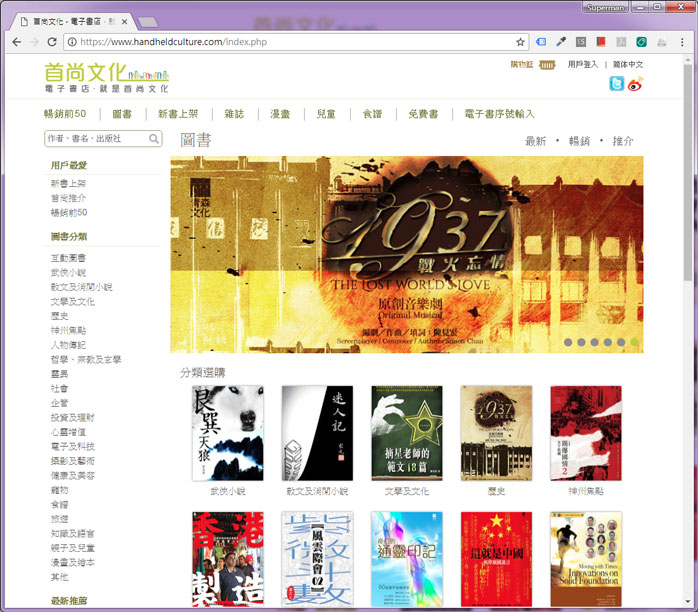The height and width of the screenshot is (612, 698).
Task: Click the page vertical scrollbar thumb
Action: coord(688,173)
